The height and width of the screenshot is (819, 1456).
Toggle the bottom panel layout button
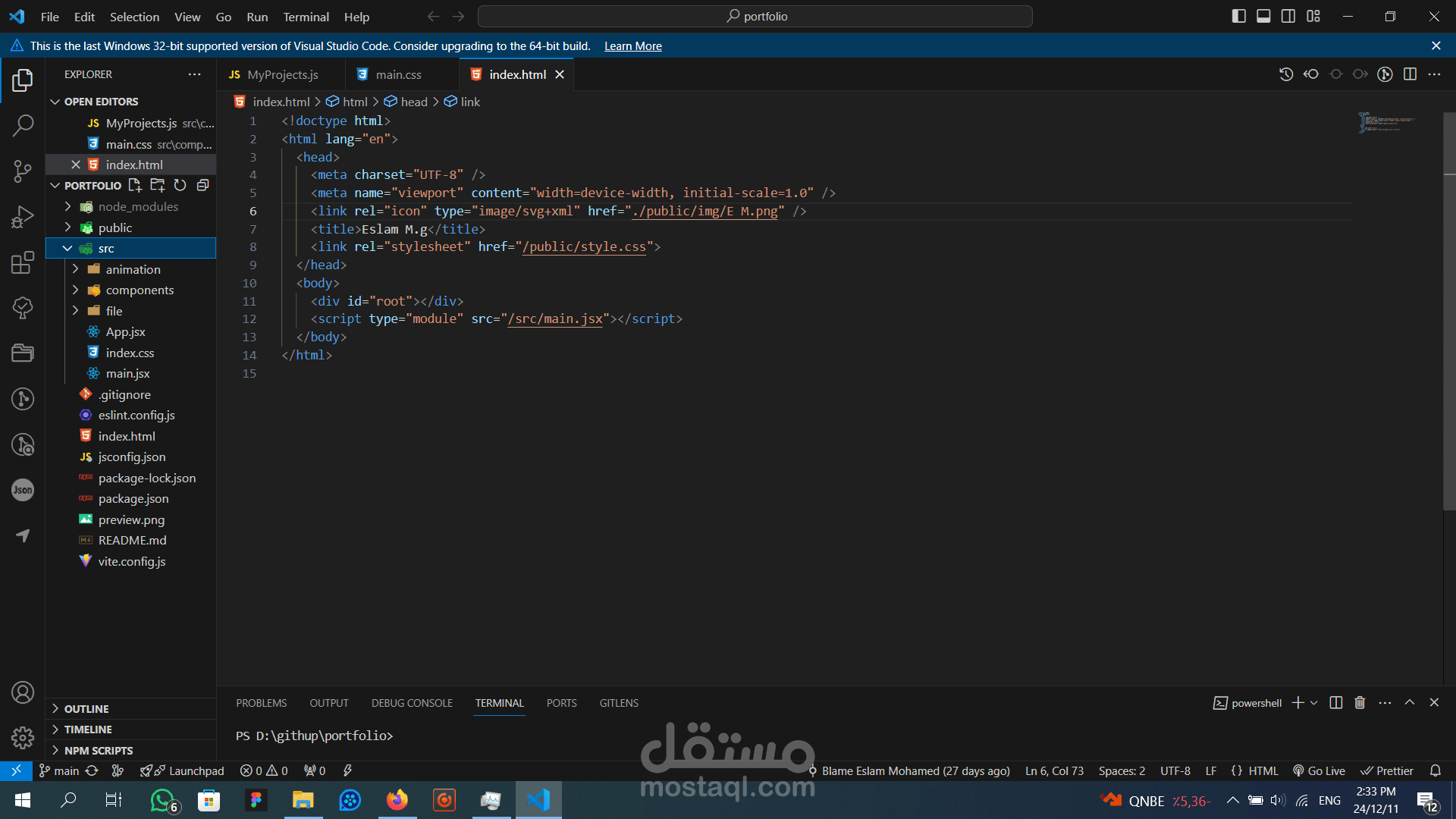pyautogui.click(x=1263, y=16)
